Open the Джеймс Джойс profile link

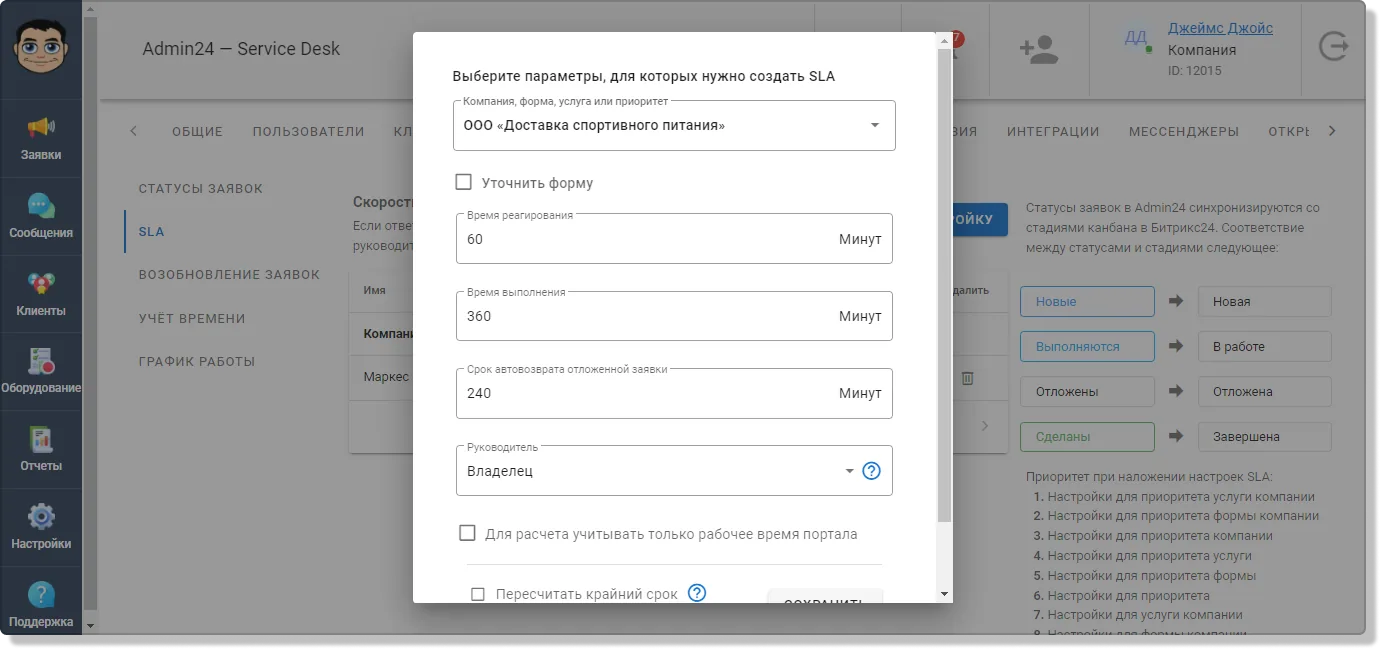pyautogui.click(x=1220, y=28)
